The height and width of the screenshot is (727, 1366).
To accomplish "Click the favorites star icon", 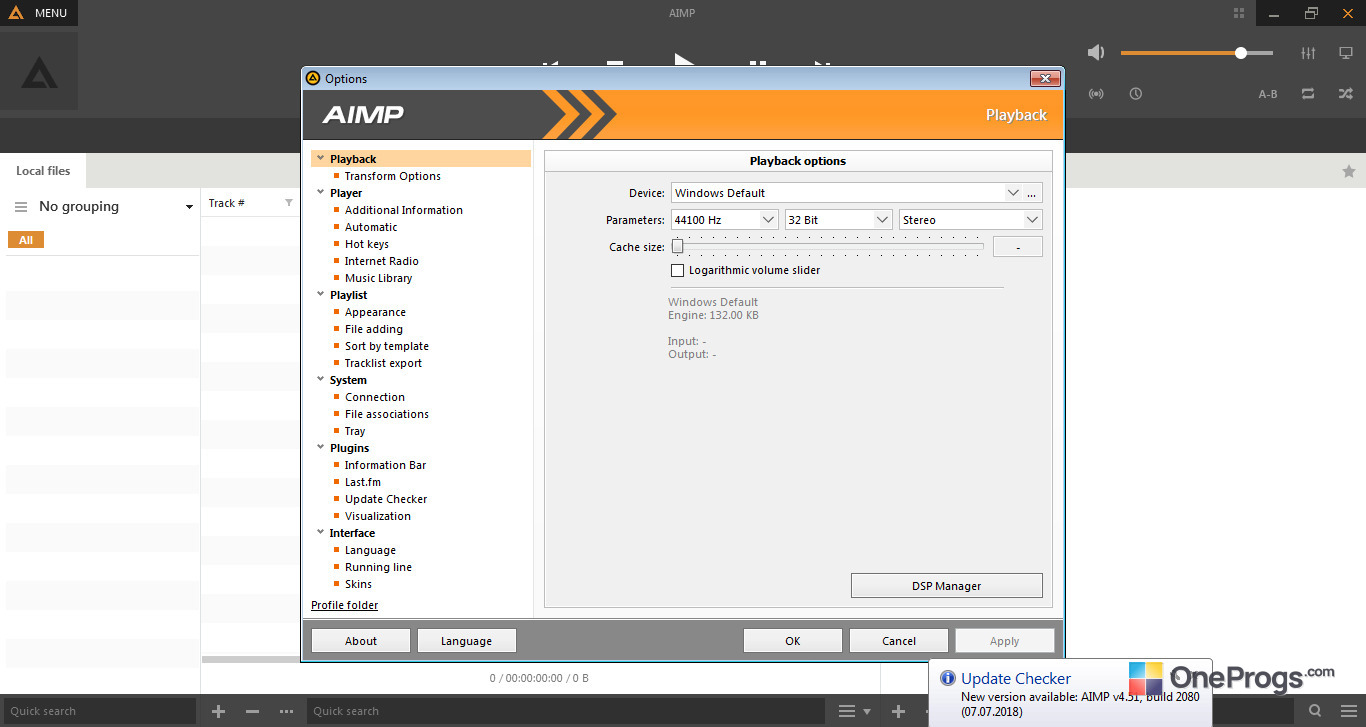I will coord(1348,171).
